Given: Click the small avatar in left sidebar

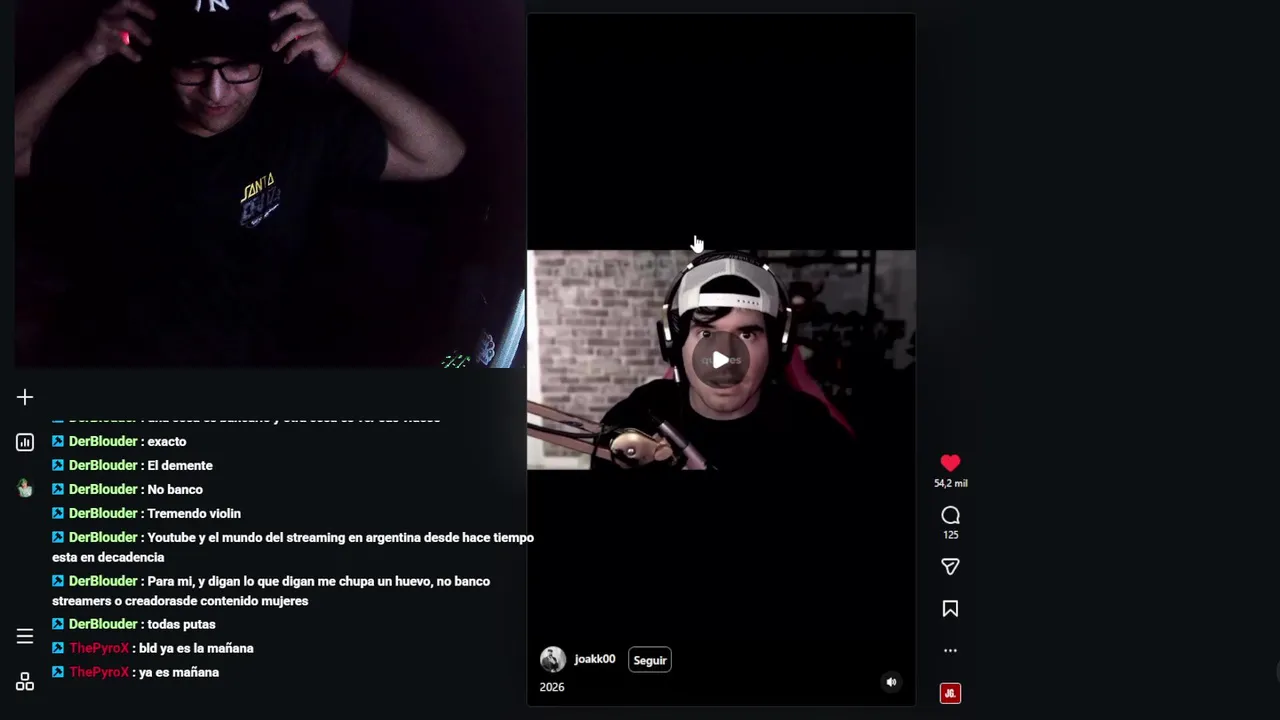Looking at the screenshot, I should pyautogui.click(x=25, y=488).
